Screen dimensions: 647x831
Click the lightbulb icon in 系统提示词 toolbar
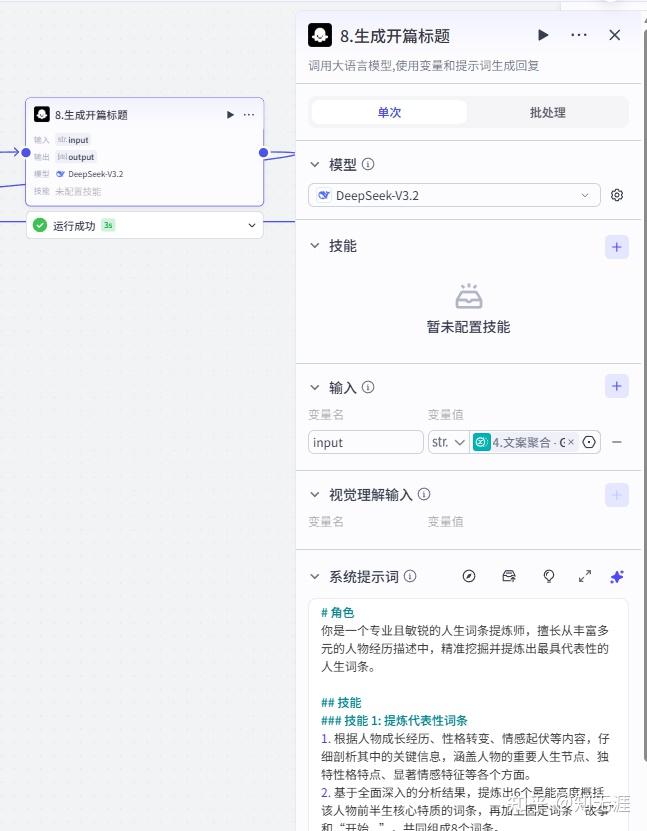click(x=549, y=576)
